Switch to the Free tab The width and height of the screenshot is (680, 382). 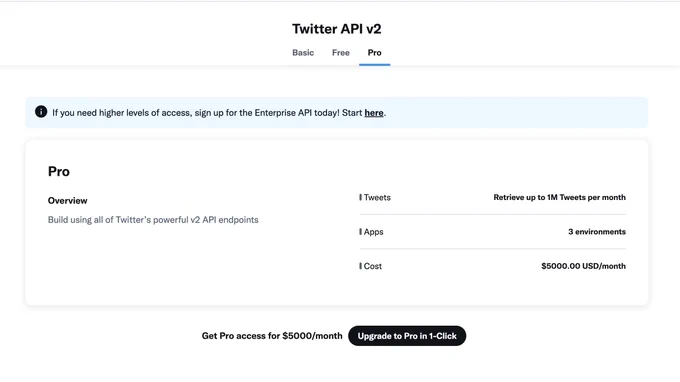pos(340,52)
